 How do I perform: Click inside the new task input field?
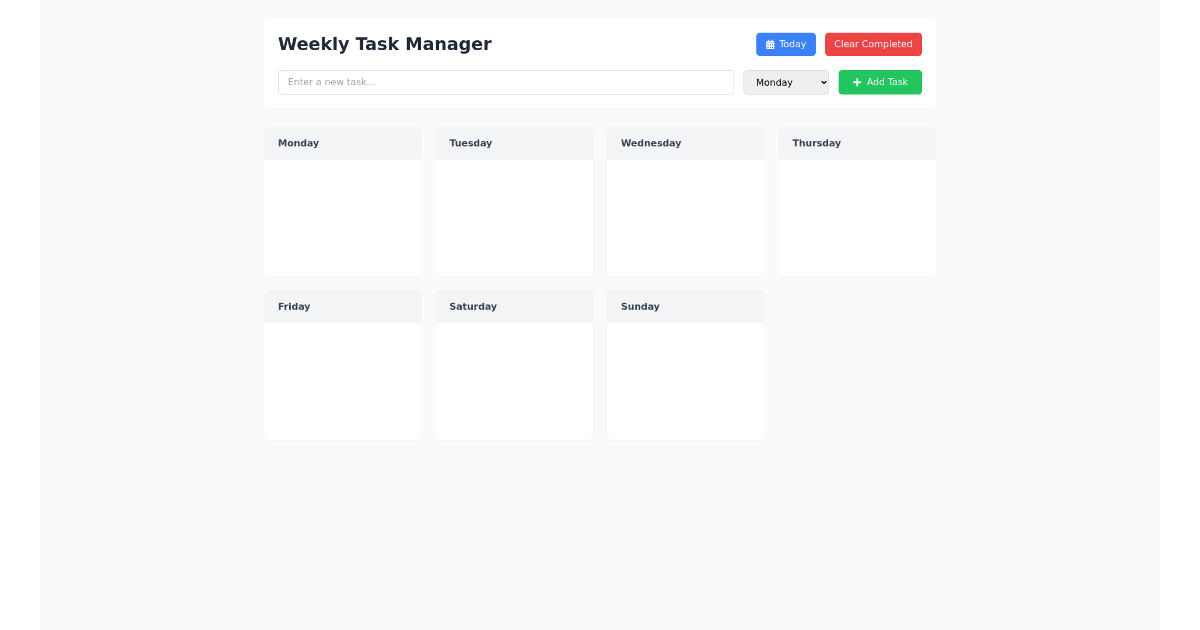(505, 82)
